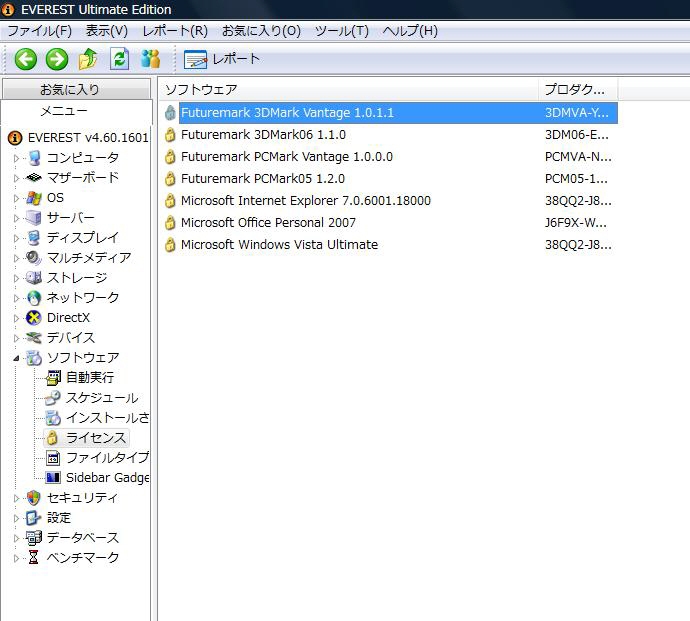Click the デバイス device icon
The image size is (690, 621).
click(x=34, y=338)
